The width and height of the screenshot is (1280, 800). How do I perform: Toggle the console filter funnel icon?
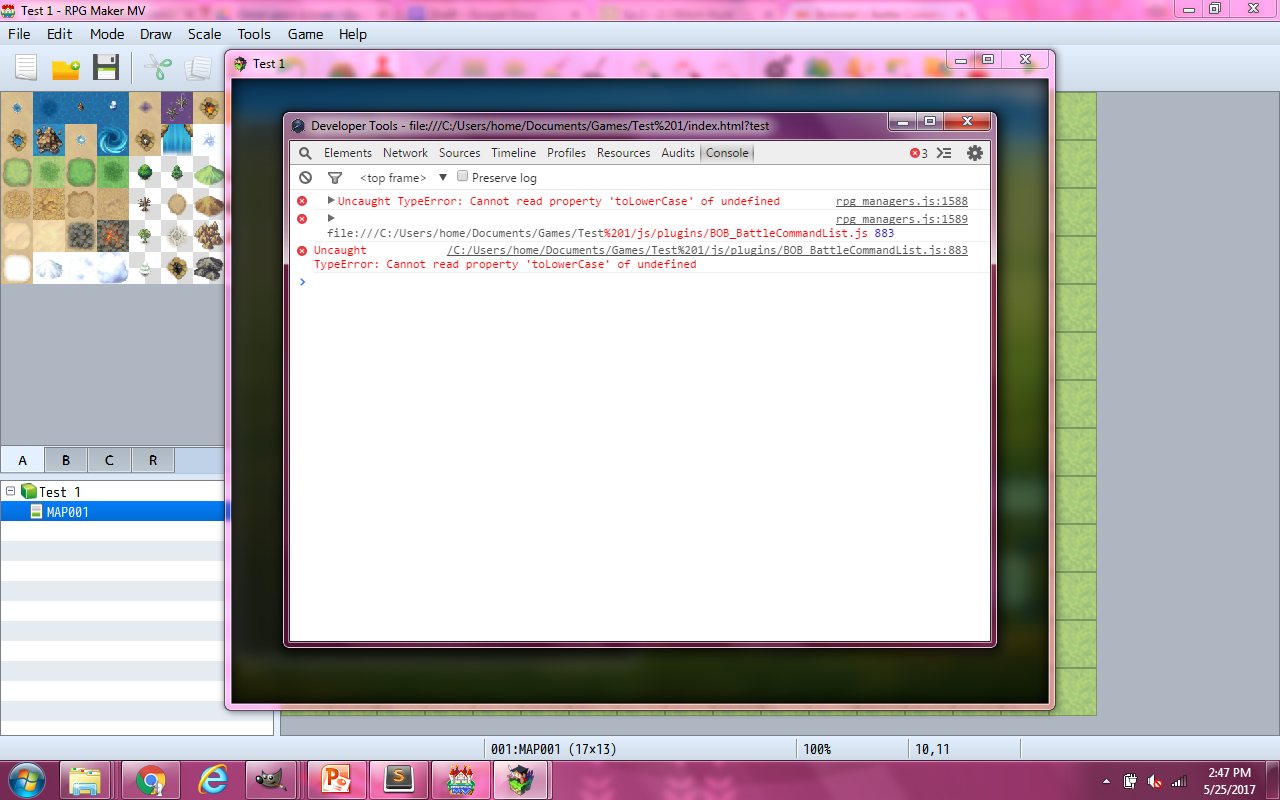pyautogui.click(x=335, y=178)
